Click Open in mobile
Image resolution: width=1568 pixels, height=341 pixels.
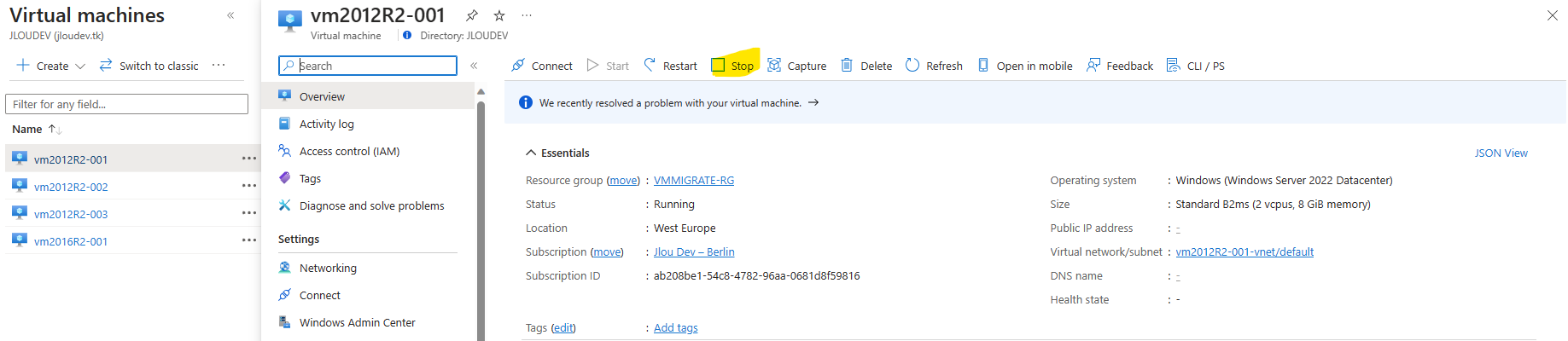tap(1025, 66)
